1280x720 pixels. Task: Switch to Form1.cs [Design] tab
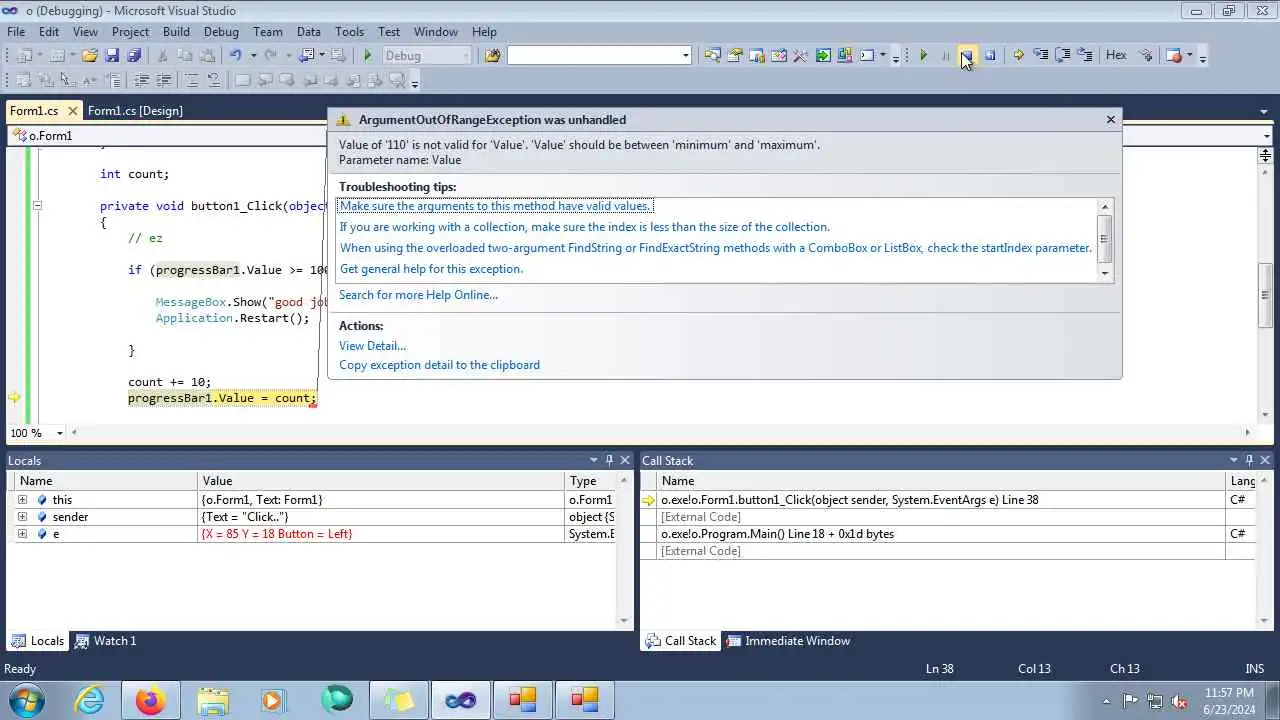coord(135,110)
